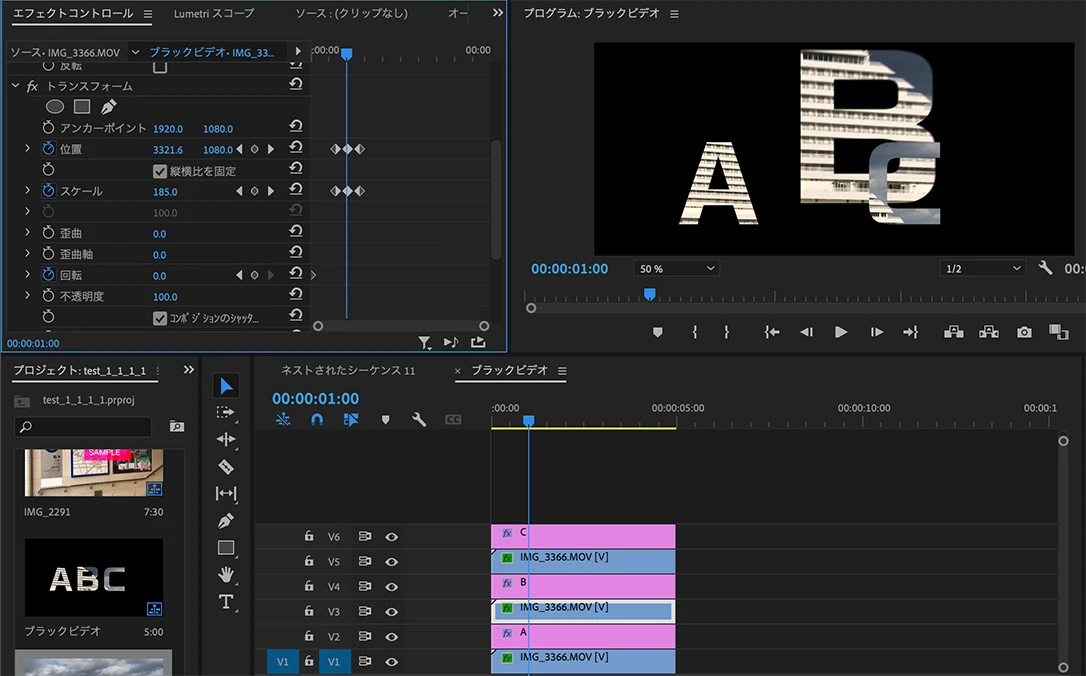
Task: Create rectangle mask in Transform effect
Action: point(82,107)
